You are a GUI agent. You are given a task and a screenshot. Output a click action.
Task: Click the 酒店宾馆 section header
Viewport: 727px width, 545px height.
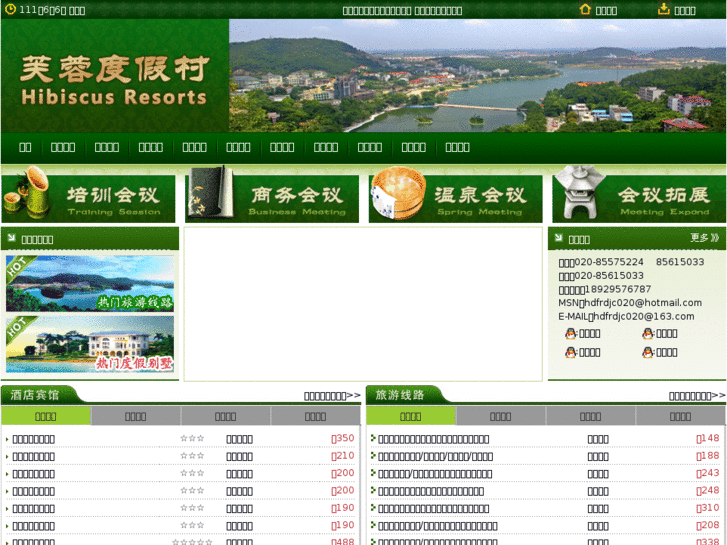[x=35, y=395]
